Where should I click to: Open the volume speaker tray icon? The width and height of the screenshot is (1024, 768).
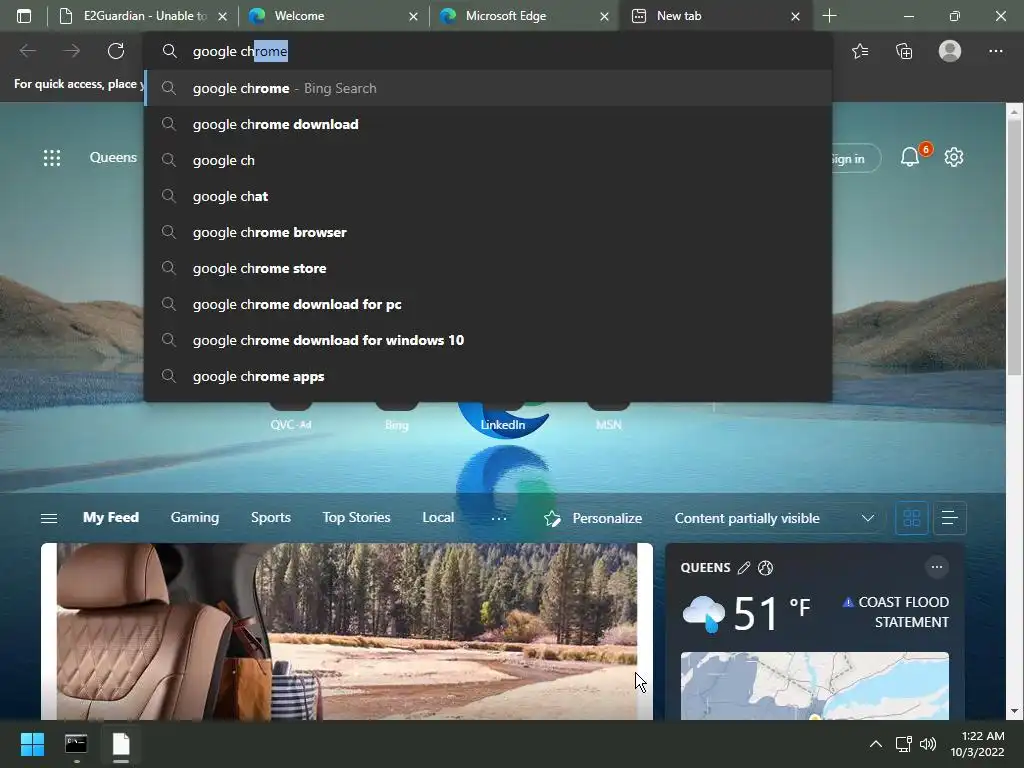click(927, 744)
